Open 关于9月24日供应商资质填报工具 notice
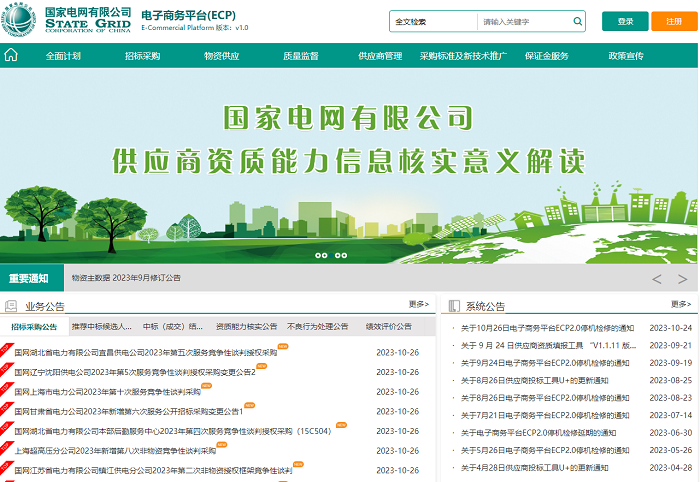 point(548,345)
